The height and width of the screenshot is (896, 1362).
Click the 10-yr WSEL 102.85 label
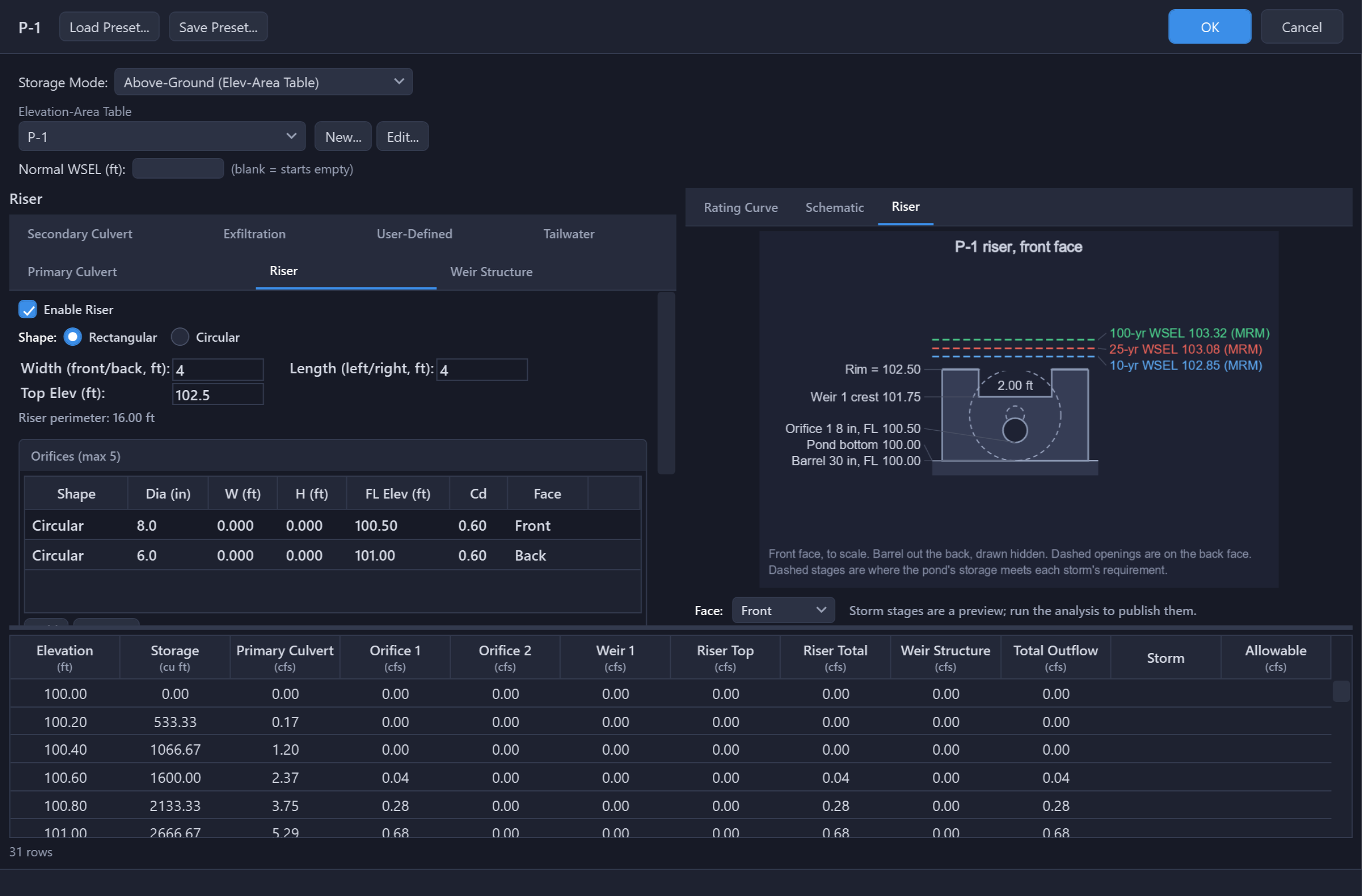click(1185, 365)
